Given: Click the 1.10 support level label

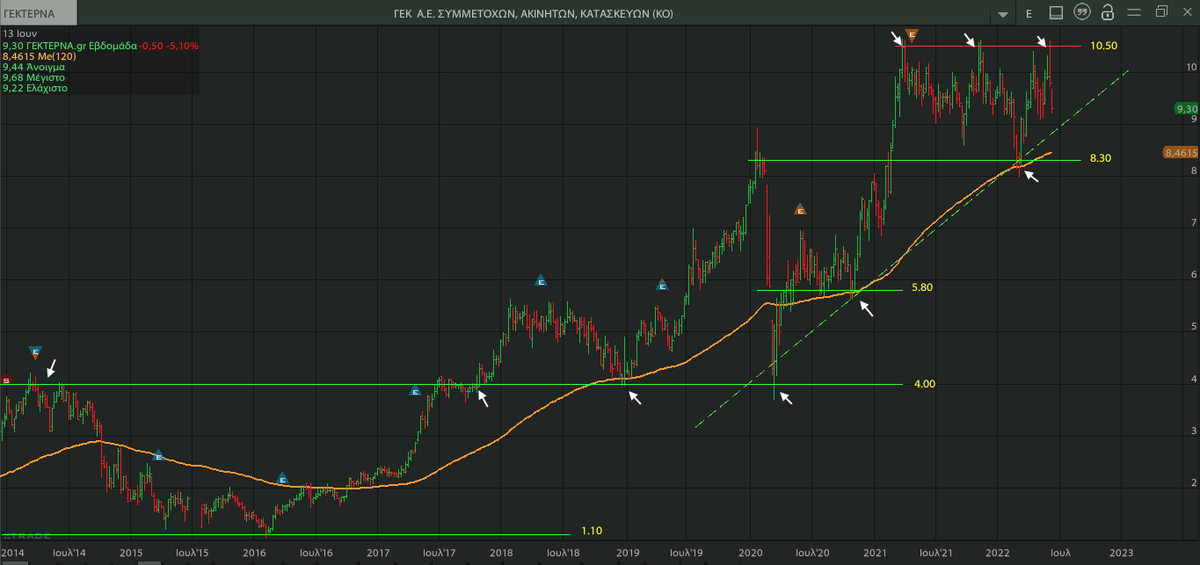Looking at the screenshot, I should click(592, 531).
